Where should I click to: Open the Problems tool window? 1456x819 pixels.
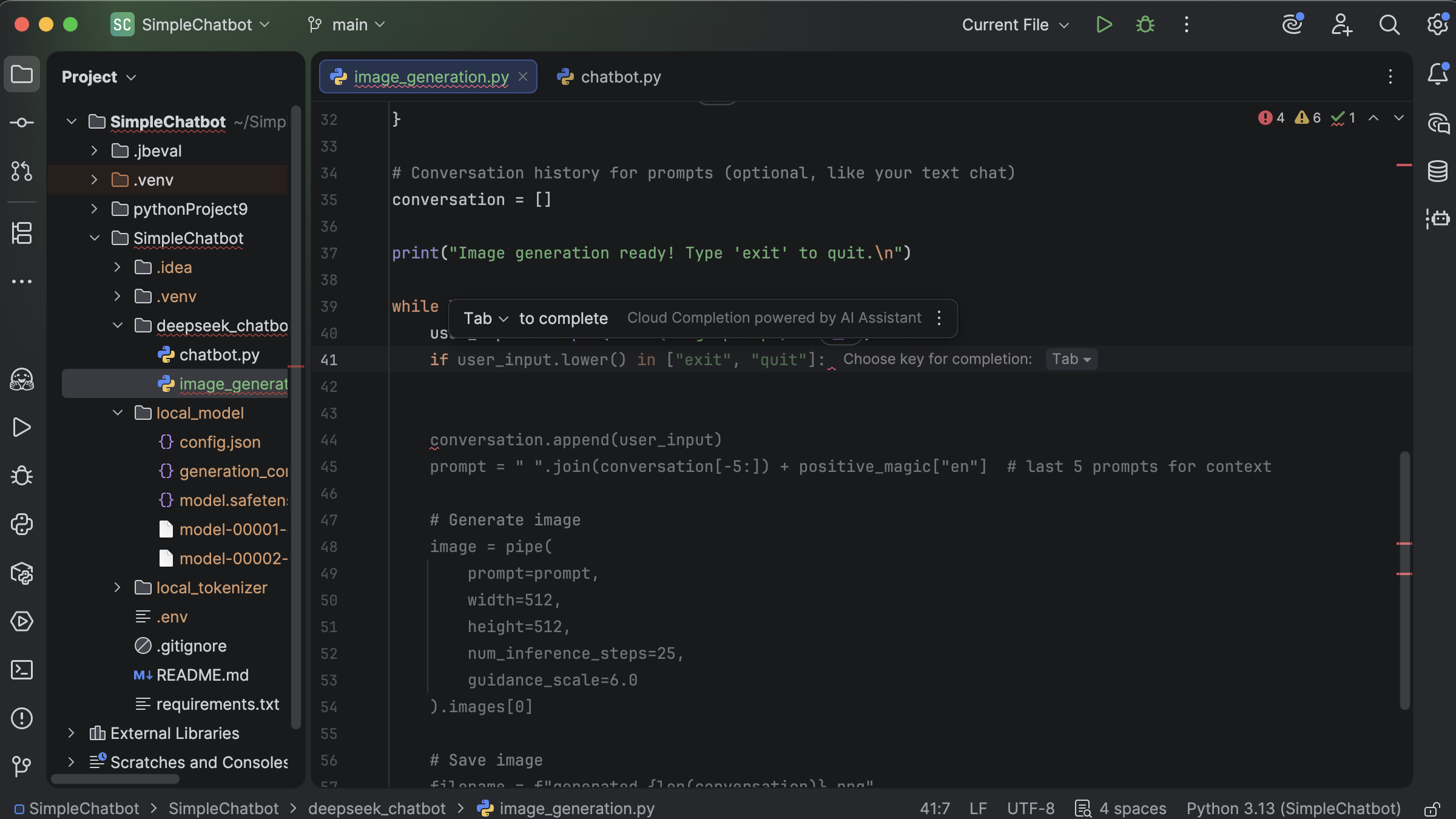click(x=22, y=718)
